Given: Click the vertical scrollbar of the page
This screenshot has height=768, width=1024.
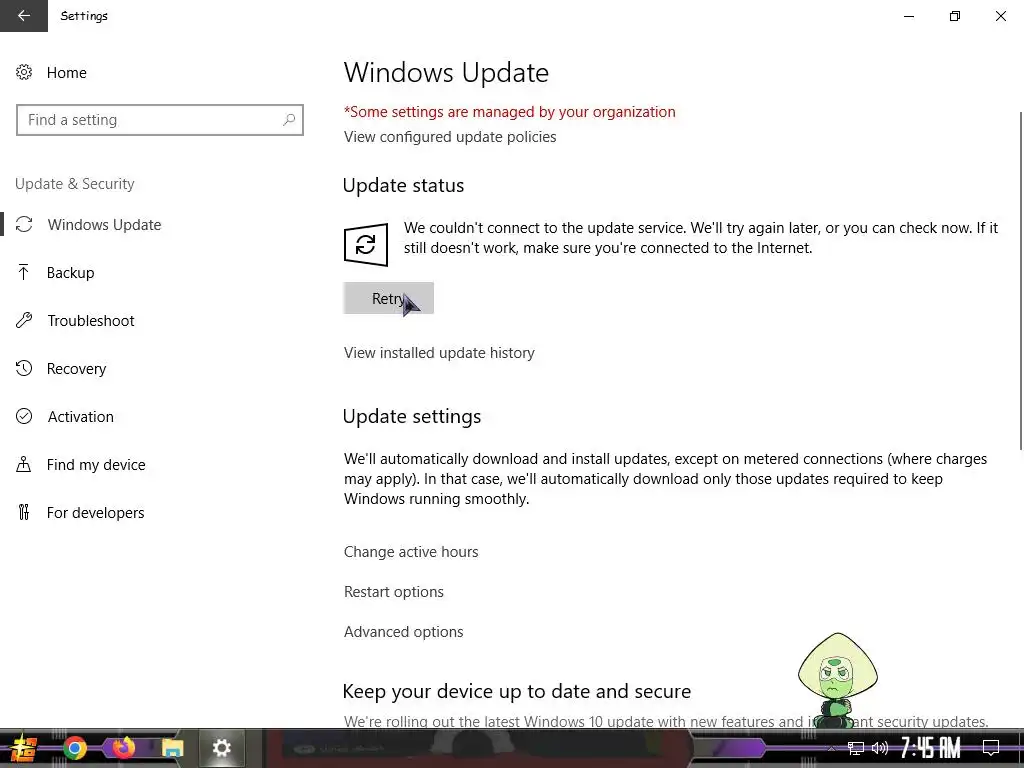Looking at the screenshot, I should (1021, 281).
